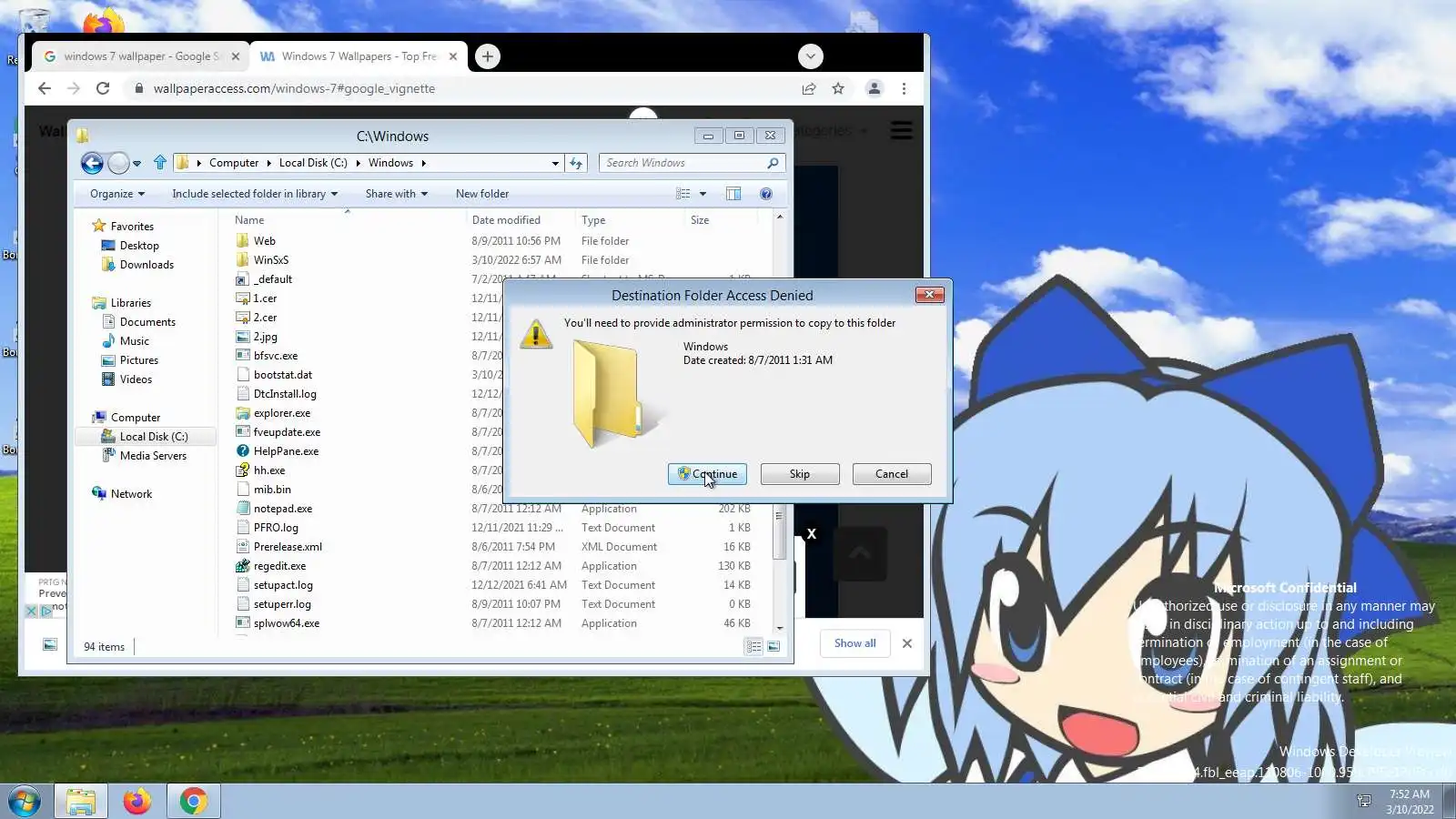Open the Web folder icon

point(242,241)
